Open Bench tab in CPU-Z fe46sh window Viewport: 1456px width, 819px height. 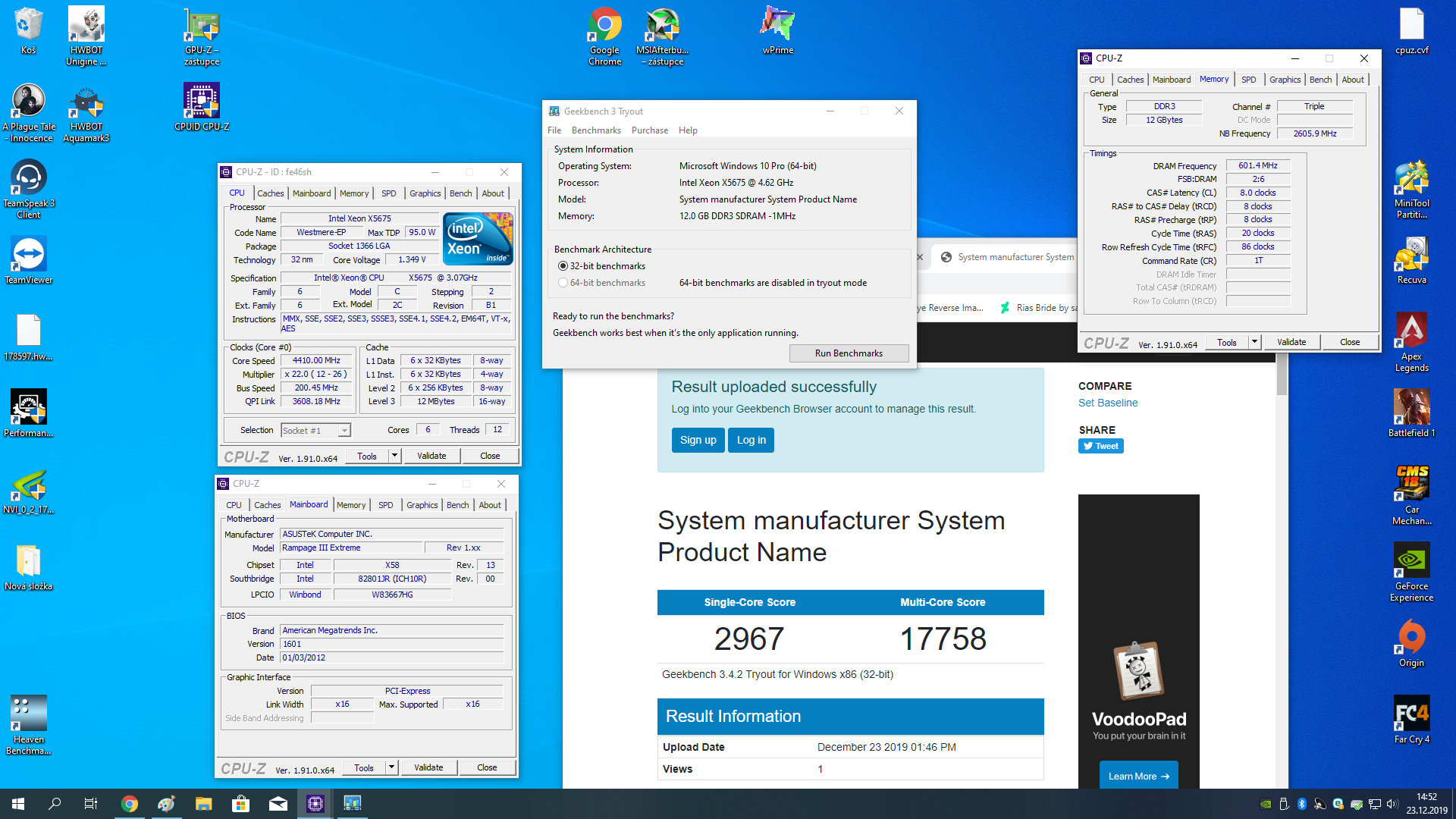[x=460, y=193]
